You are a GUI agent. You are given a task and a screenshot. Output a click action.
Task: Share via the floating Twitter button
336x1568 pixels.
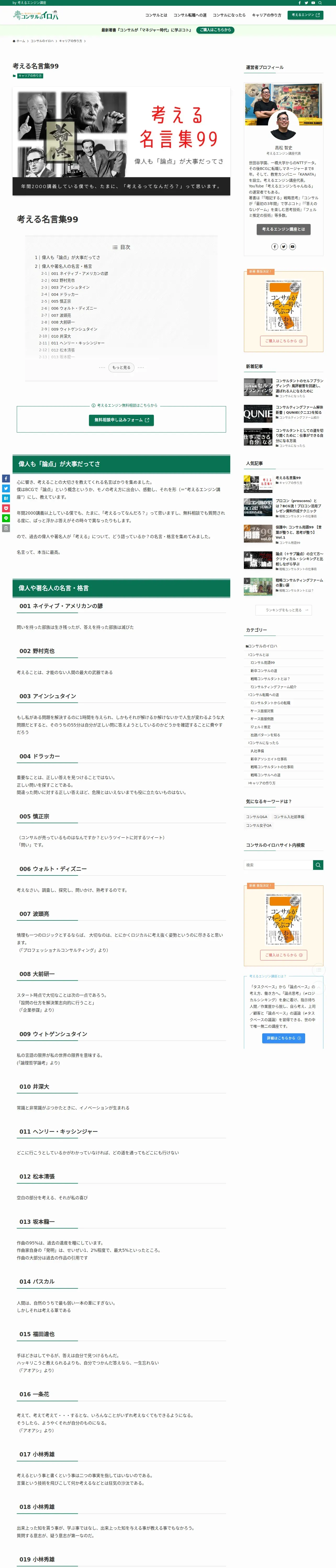click(5, 488)
